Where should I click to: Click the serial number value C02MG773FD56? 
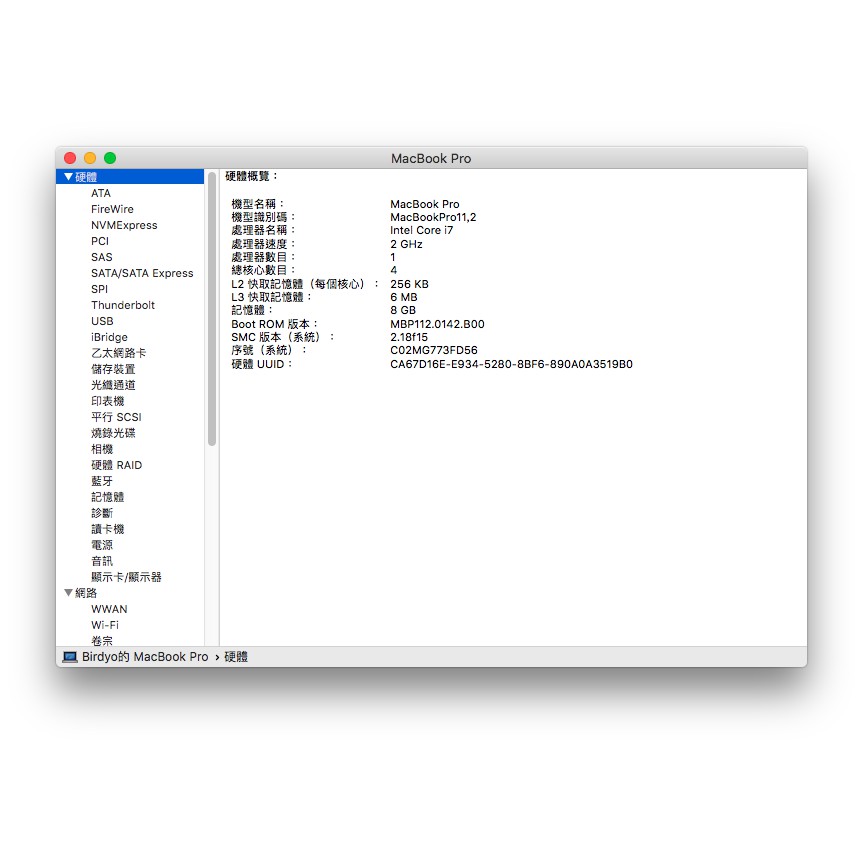click(x=433, y=351)
